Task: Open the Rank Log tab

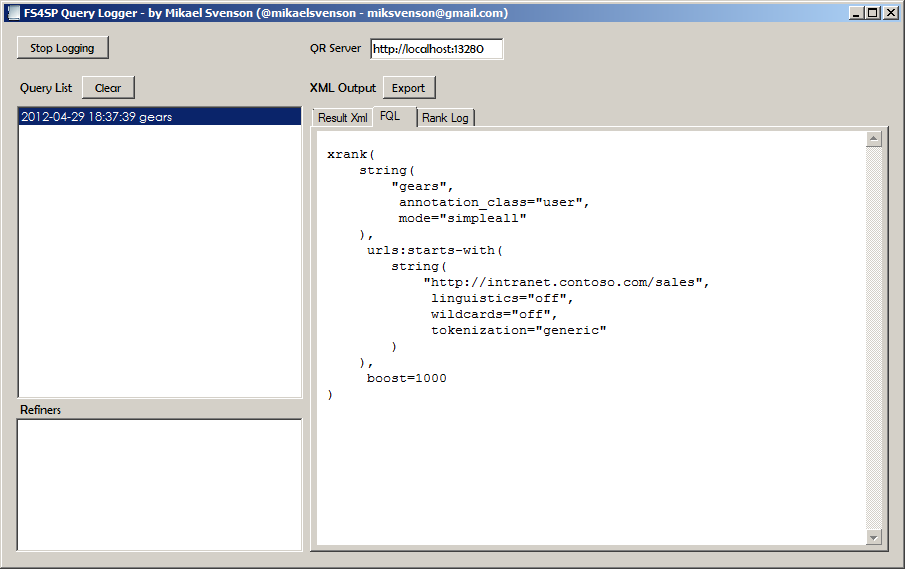Action: [445, 118]
